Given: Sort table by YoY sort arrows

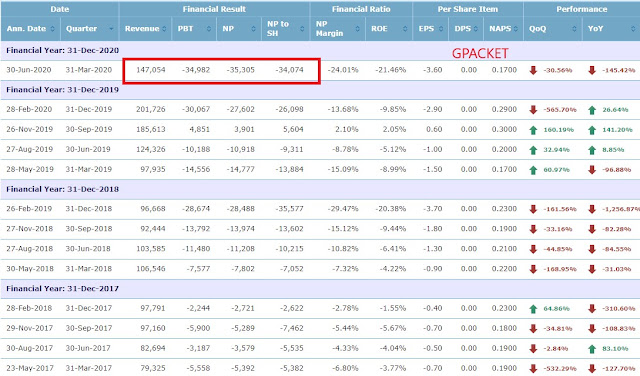Looking at the screenshot, I should pyautogui.click(x=633, y=29).
